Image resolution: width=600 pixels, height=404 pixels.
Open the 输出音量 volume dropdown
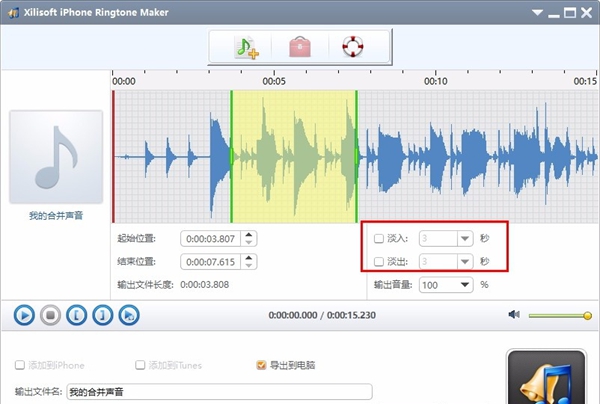(x=465, y=285)
